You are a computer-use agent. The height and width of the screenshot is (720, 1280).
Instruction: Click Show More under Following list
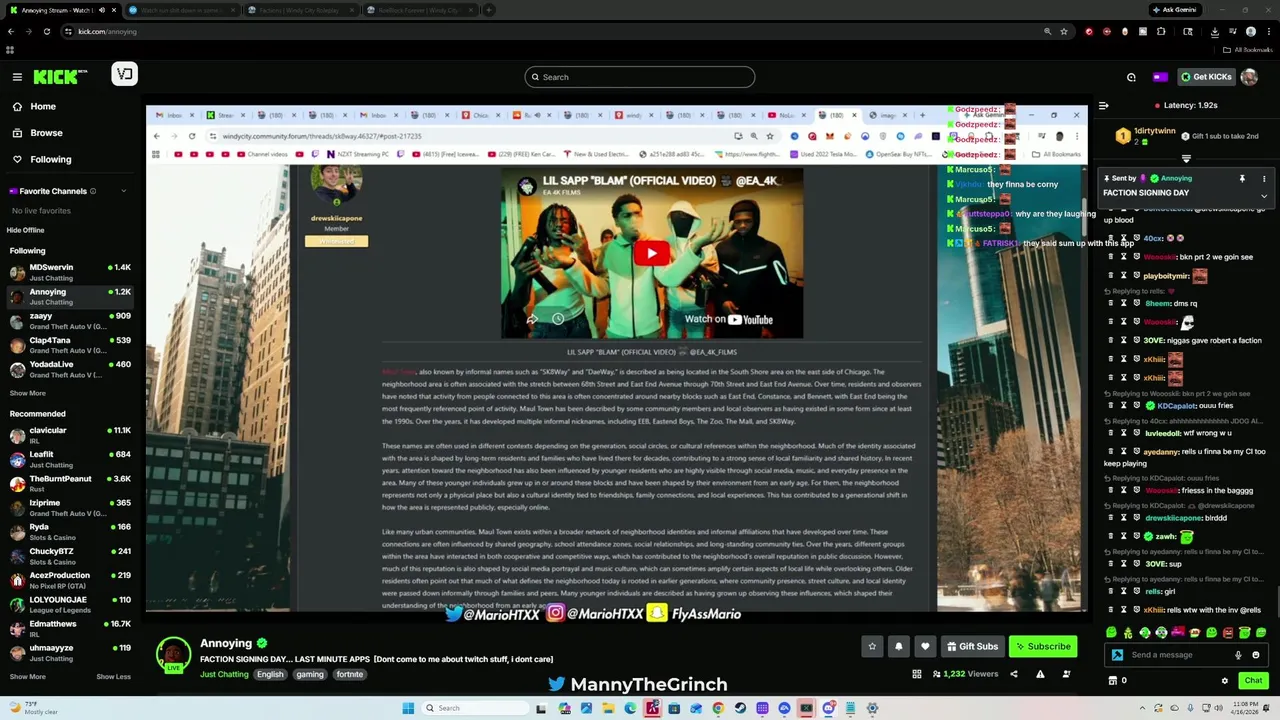click(x=27, y=393)
